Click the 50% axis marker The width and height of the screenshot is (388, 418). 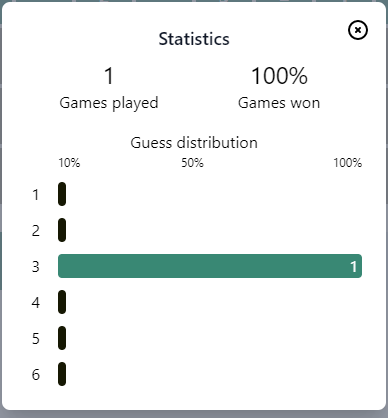tap(192, 163)
